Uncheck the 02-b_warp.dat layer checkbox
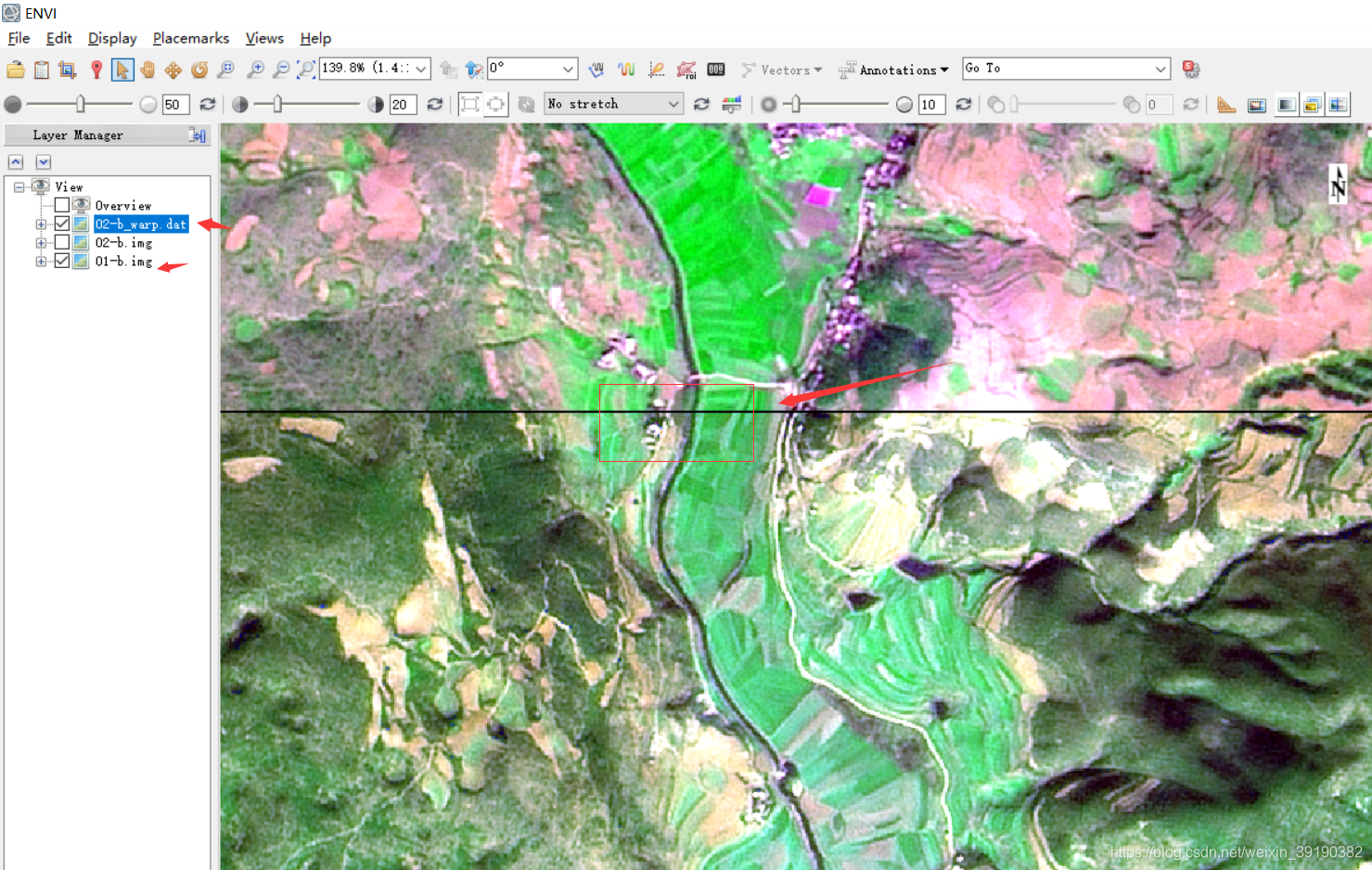This screenshot has width=1372, height=870. (62, 224)
